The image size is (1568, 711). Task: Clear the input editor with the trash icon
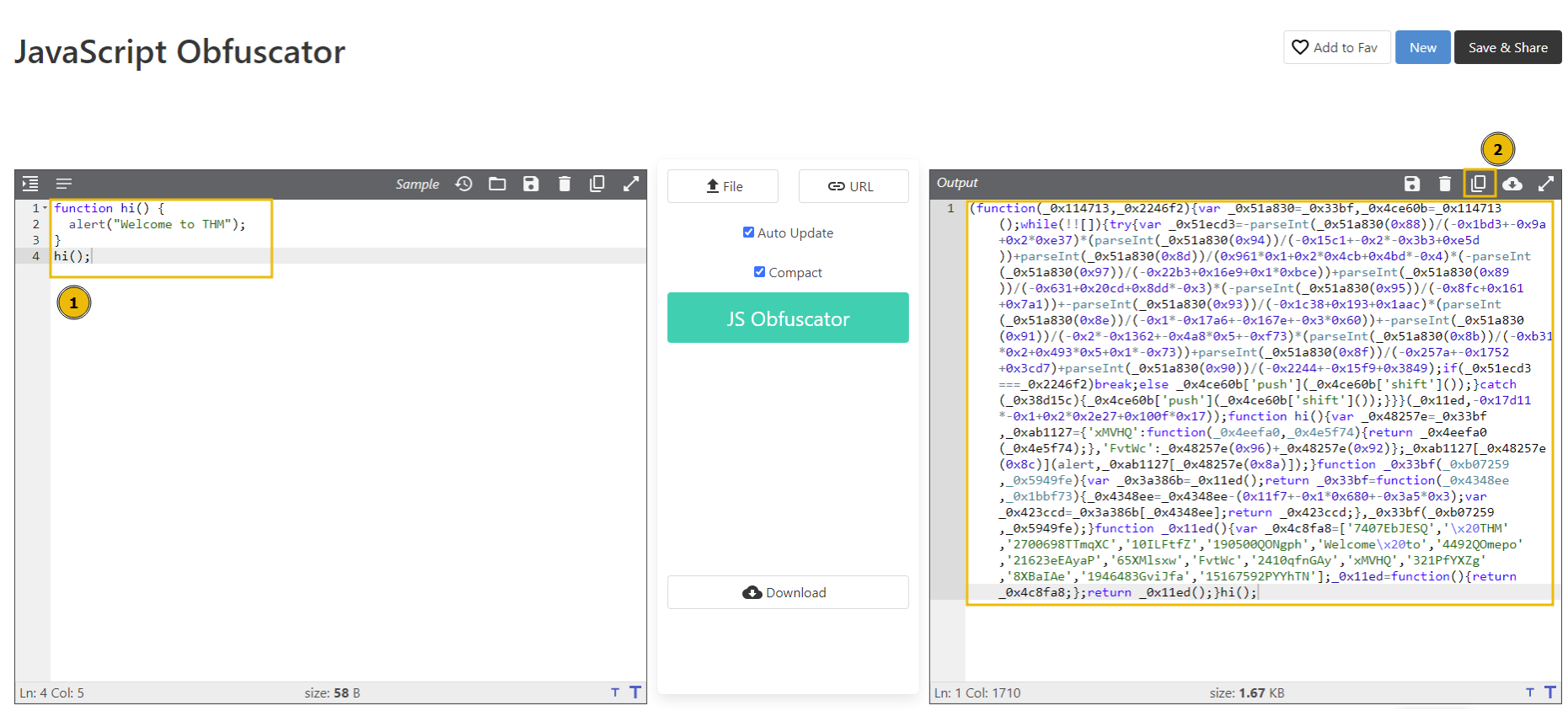(x=565, y=184)
